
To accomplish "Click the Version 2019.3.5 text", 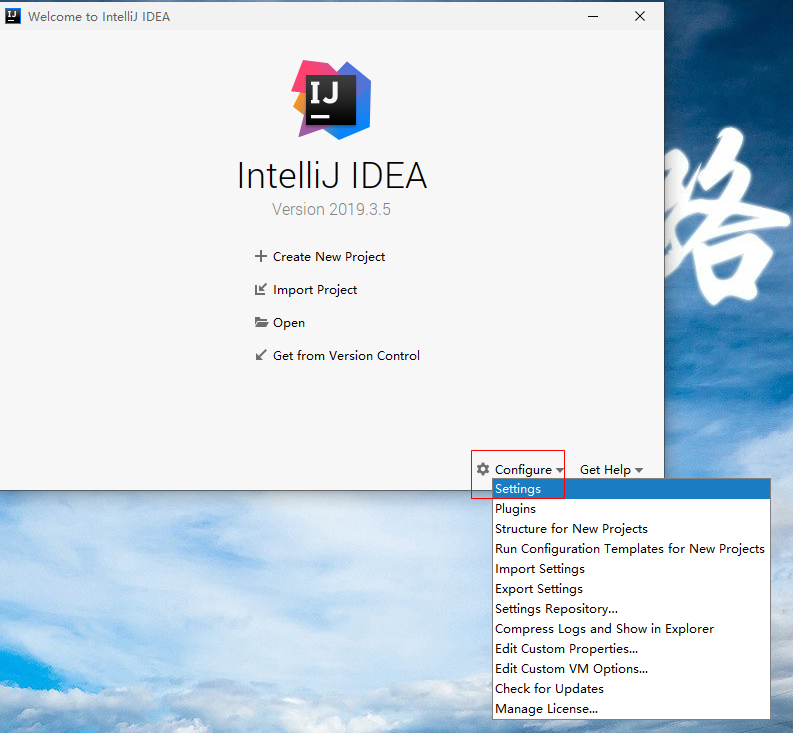I will (331, 209).
